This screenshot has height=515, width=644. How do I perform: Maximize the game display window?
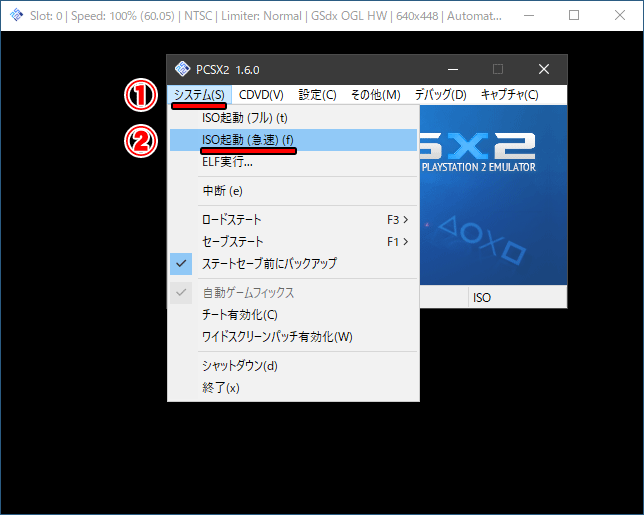click(x=574, y=16)
